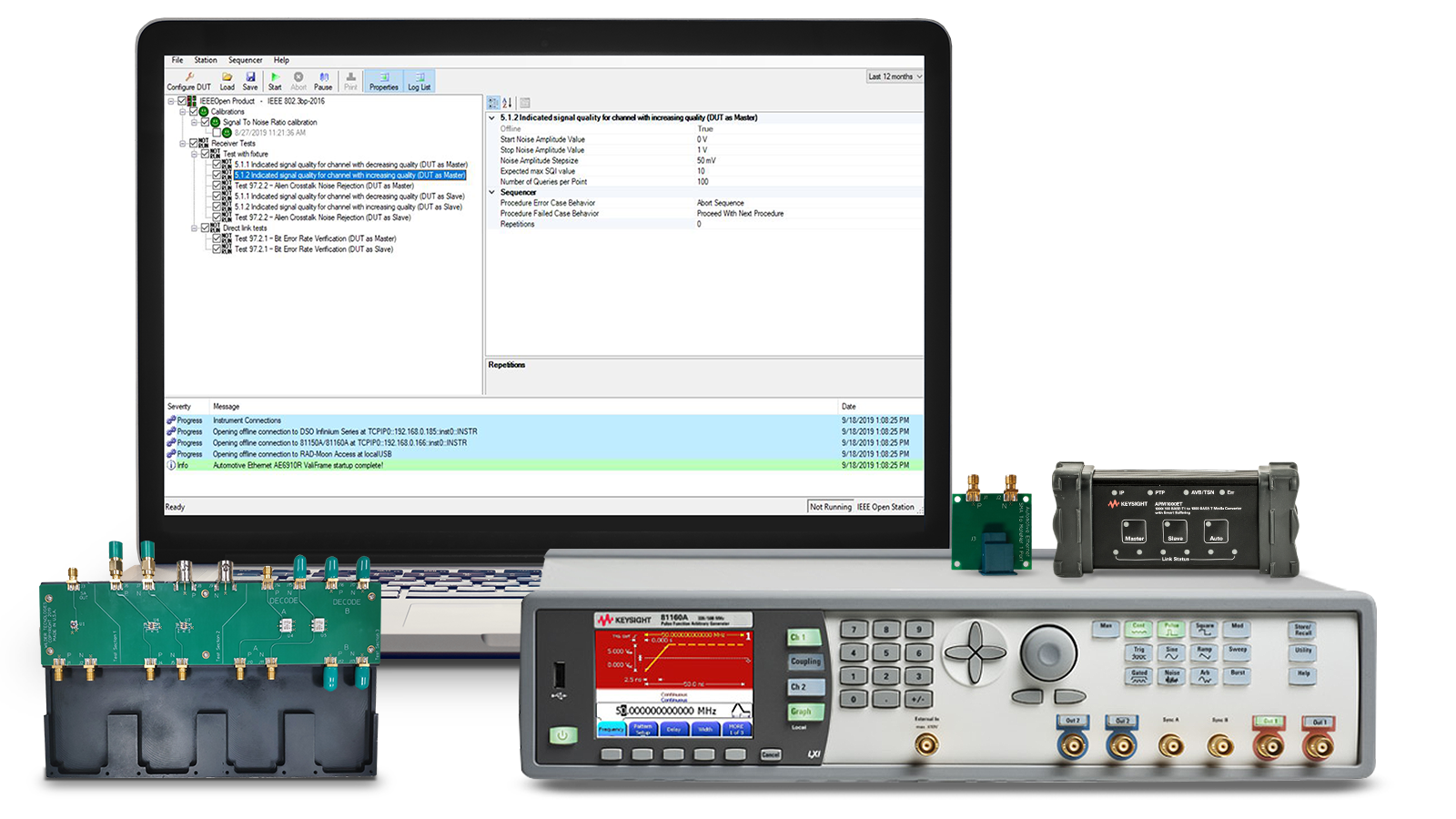Collapse the 5.1.2 Indicated signal quality property group
Image resolution: width=1456 pixels, height=819 pixels.
pos(492,117)
